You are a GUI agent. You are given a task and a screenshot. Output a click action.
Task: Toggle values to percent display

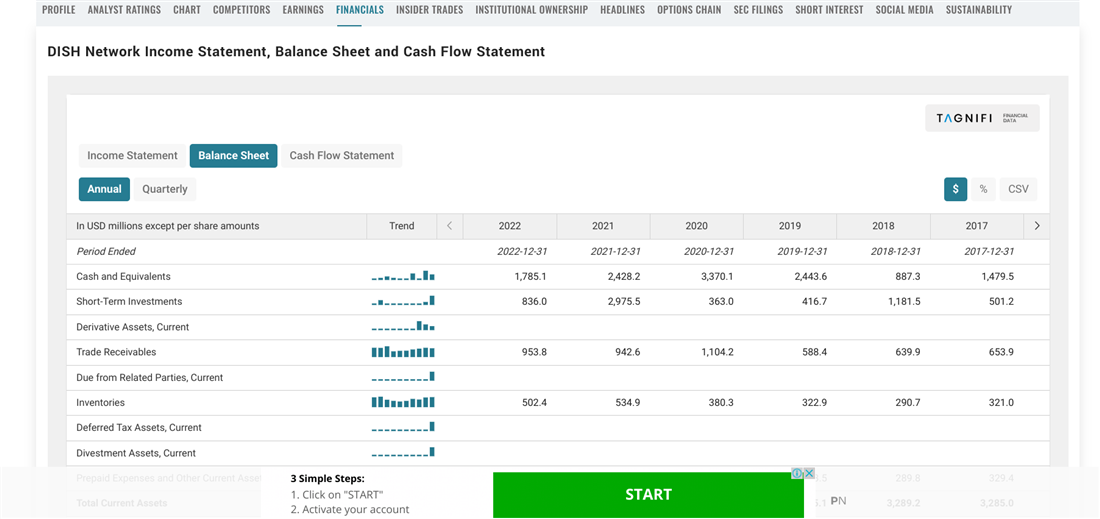[x=983, y=189]
